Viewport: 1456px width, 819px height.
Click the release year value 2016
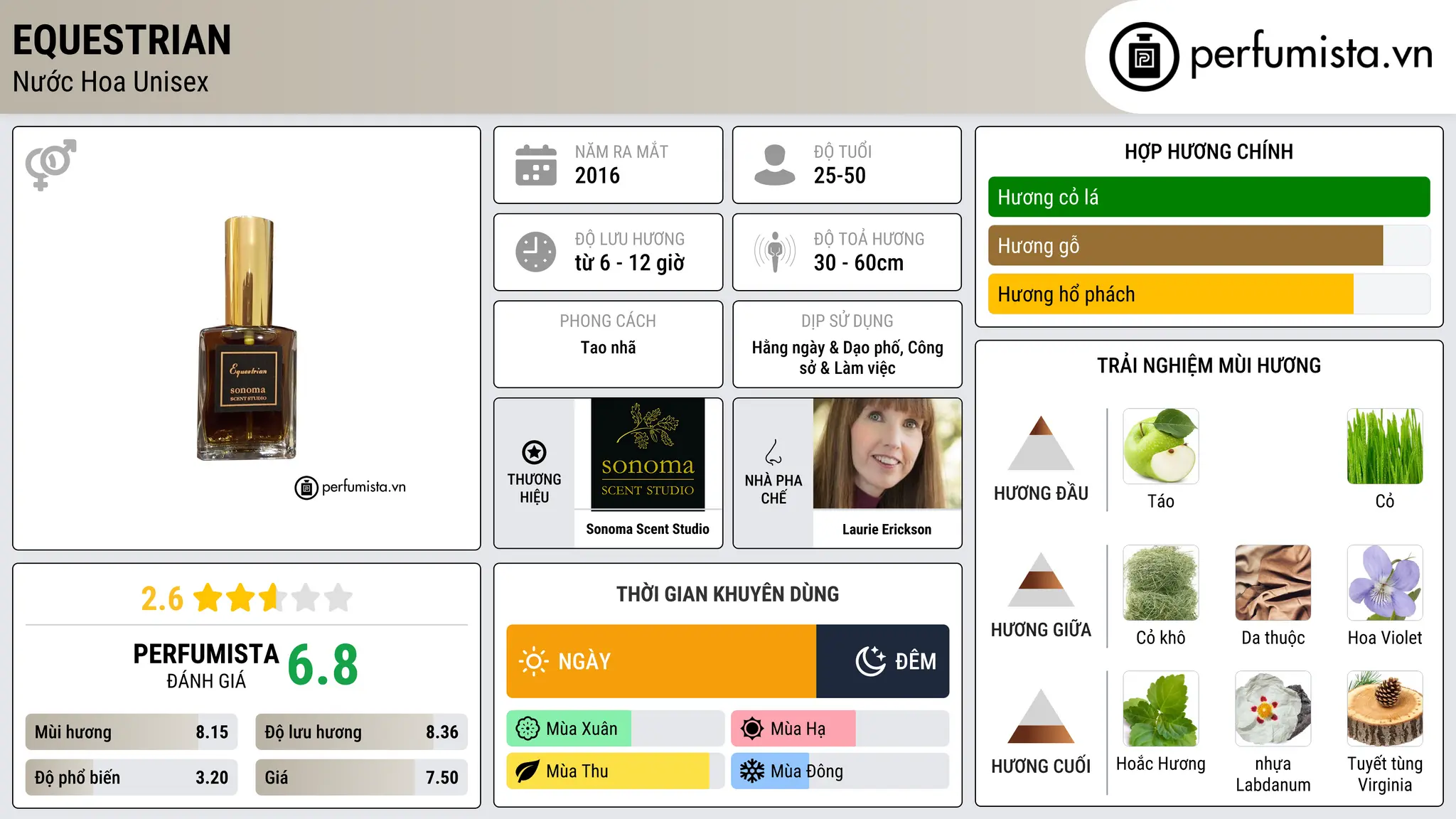(597, 176)
